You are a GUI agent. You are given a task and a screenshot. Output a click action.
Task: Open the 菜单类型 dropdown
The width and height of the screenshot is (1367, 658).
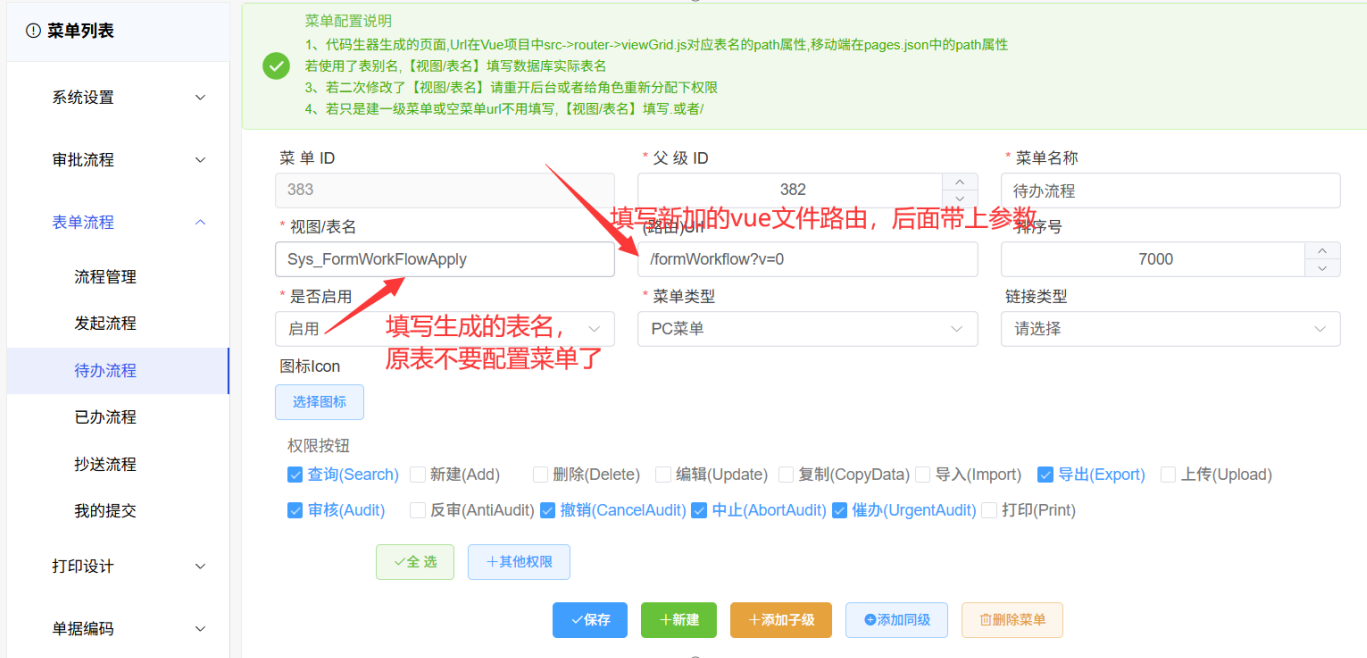coord(807,329)
